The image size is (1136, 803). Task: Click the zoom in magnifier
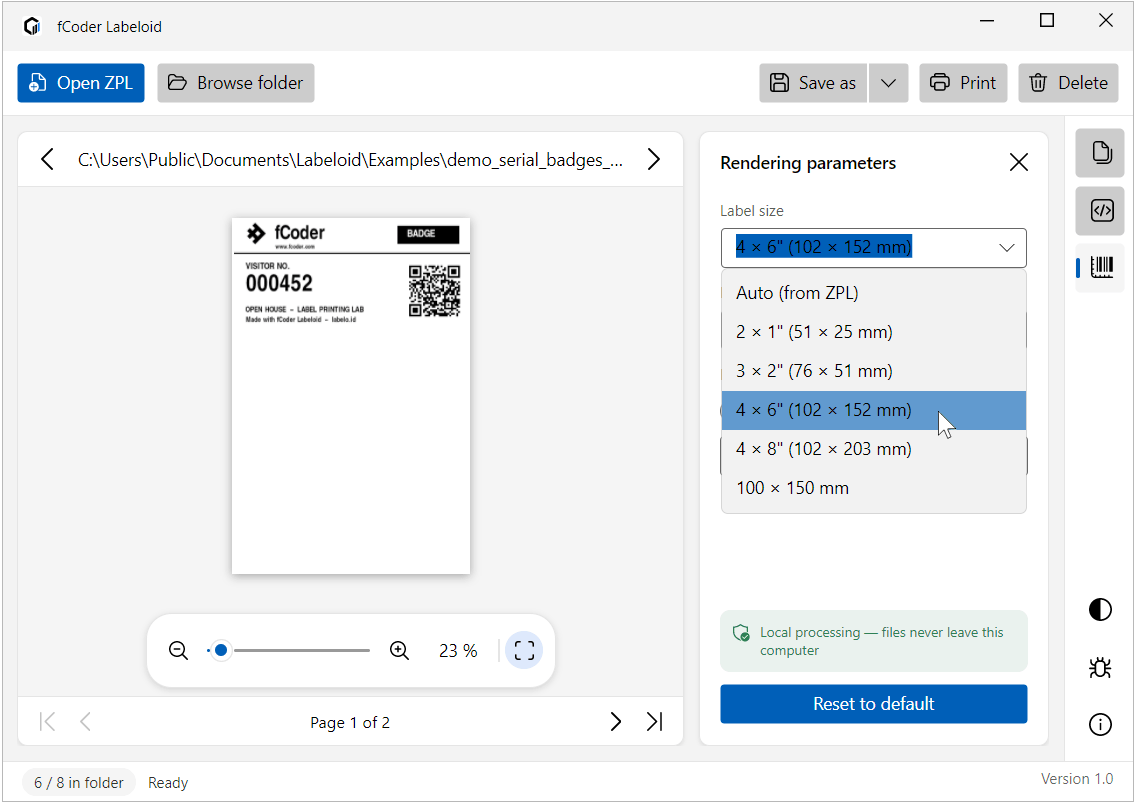pyautogui.click(x=399, y=651)
